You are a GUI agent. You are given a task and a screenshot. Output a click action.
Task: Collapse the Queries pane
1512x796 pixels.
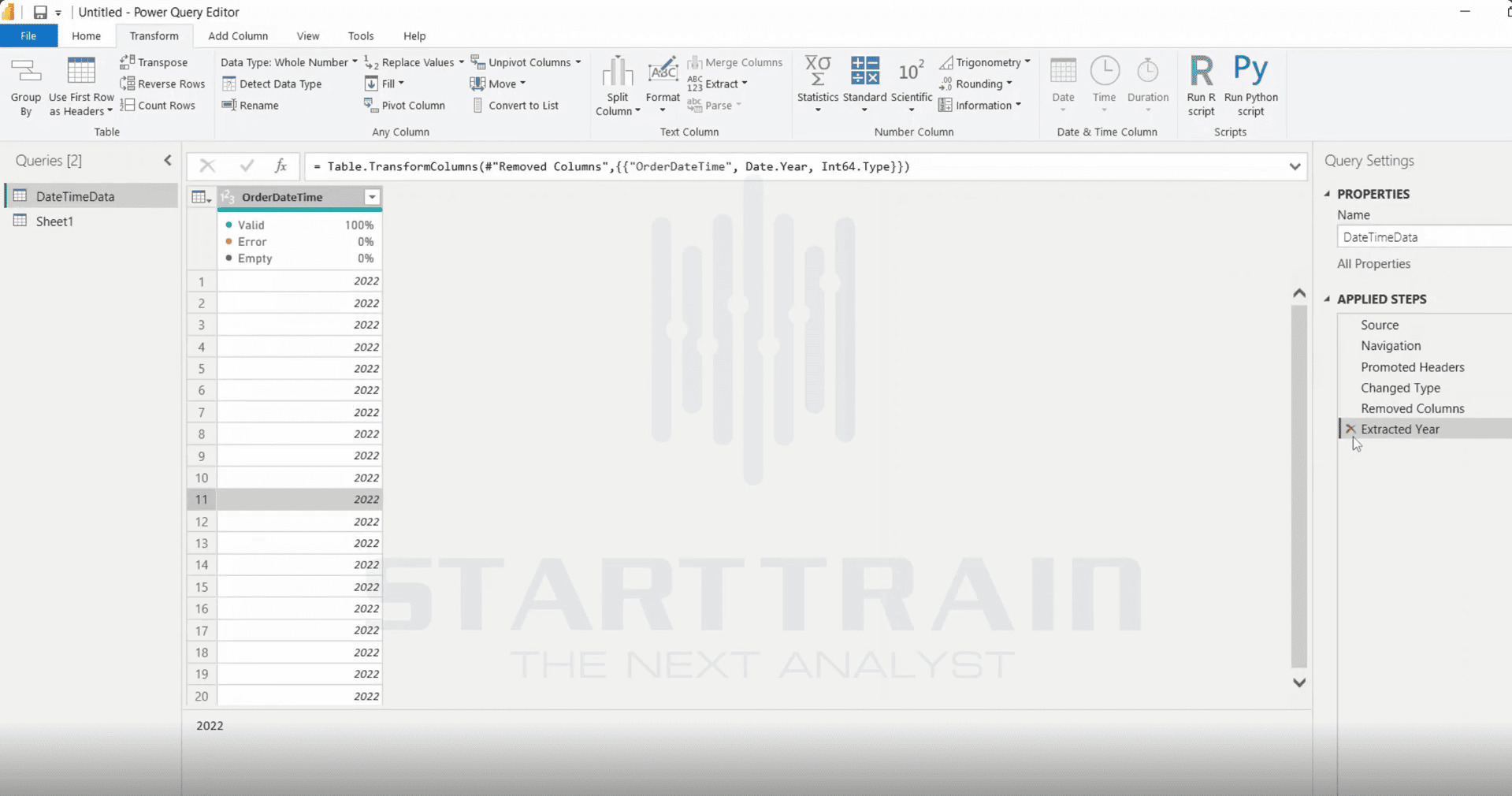168,161
